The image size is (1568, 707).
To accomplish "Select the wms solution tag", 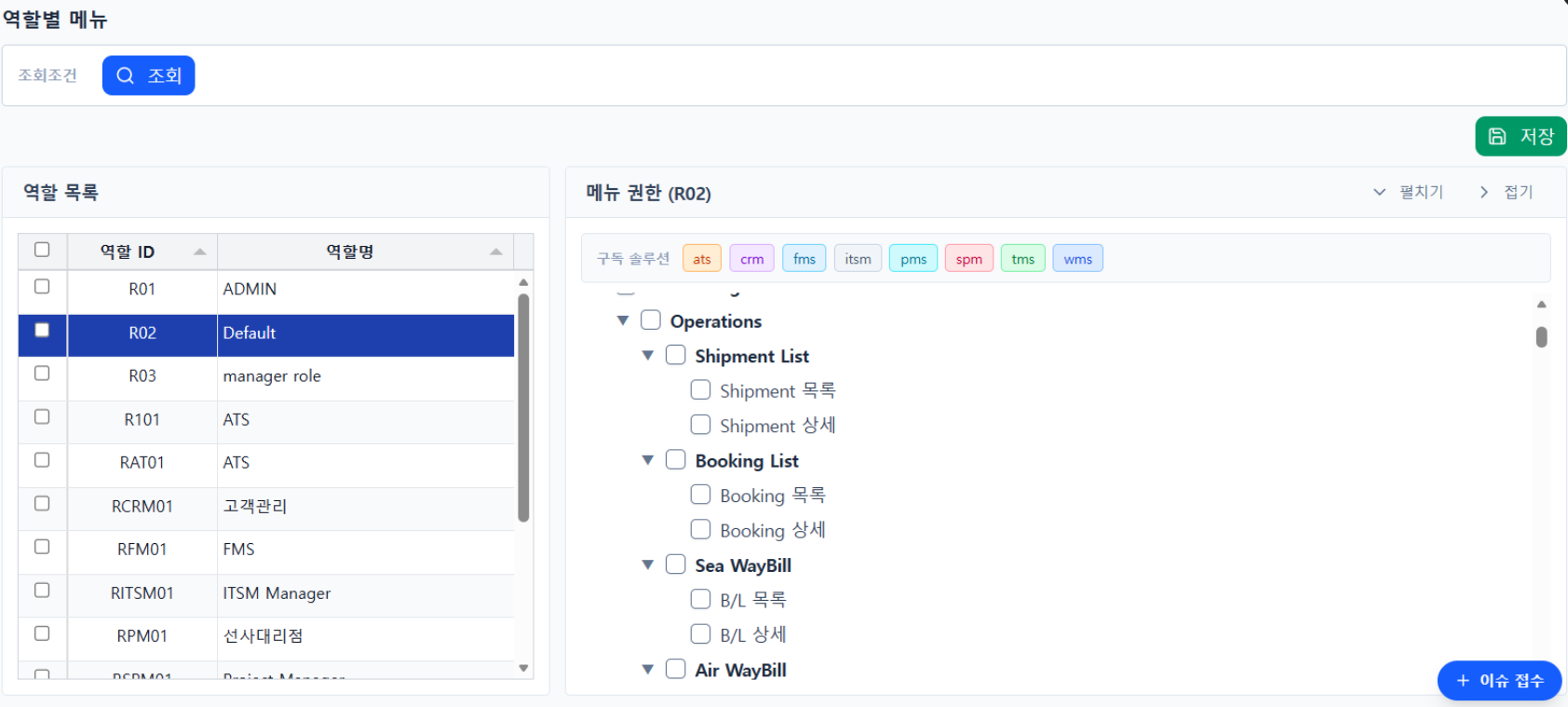I will point(1077,259).
